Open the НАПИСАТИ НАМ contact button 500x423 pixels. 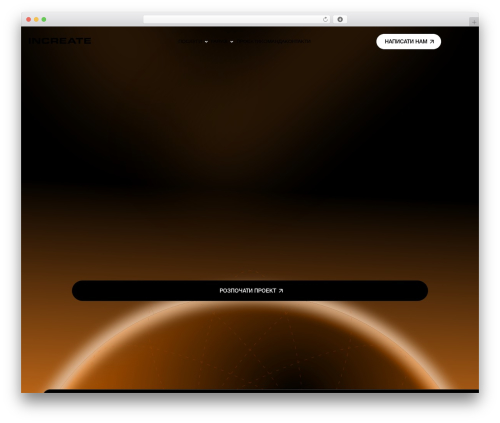(408, 42)
